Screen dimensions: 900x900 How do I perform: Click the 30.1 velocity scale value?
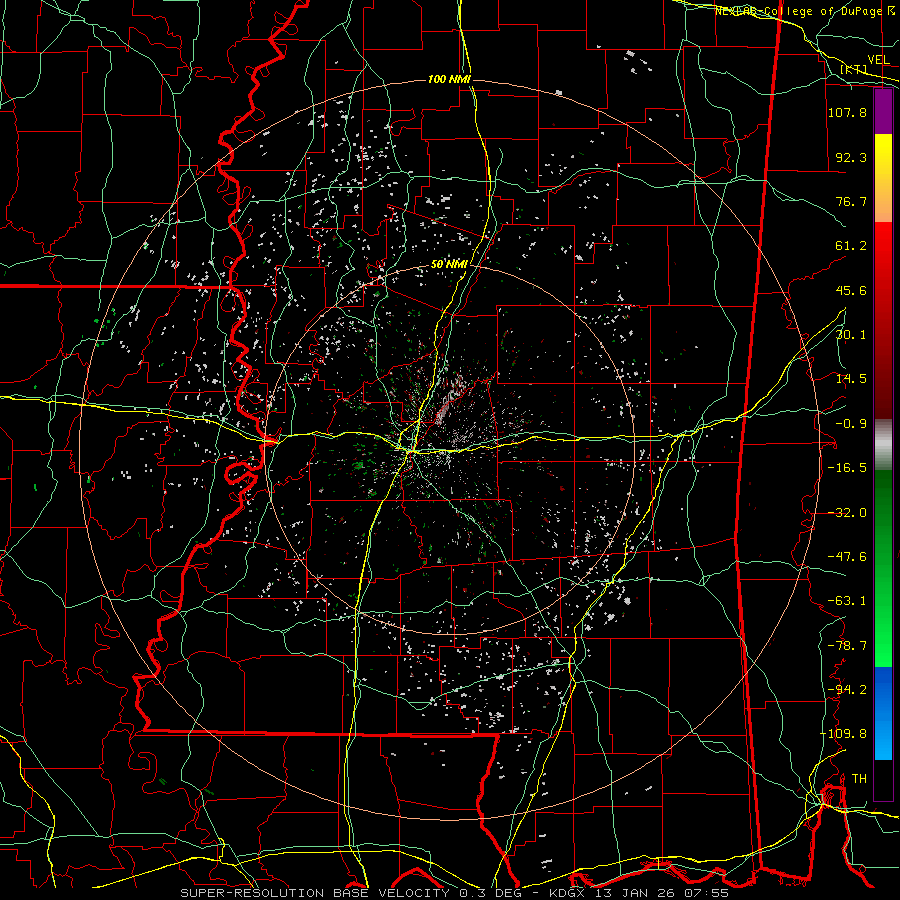point(851,335)
